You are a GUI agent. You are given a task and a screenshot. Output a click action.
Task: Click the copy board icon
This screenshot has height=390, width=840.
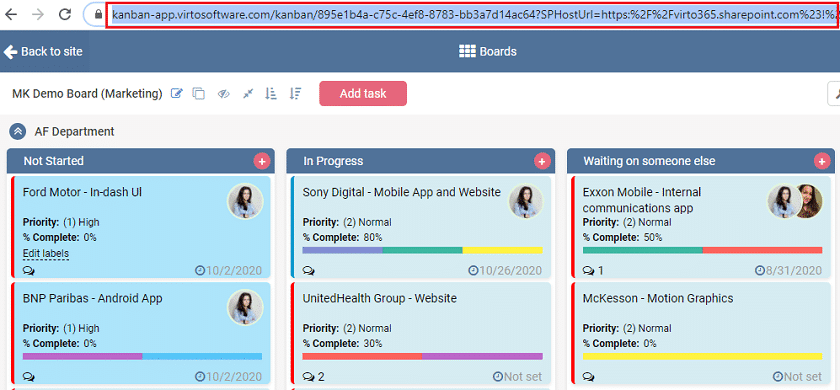tap(199, 94)
